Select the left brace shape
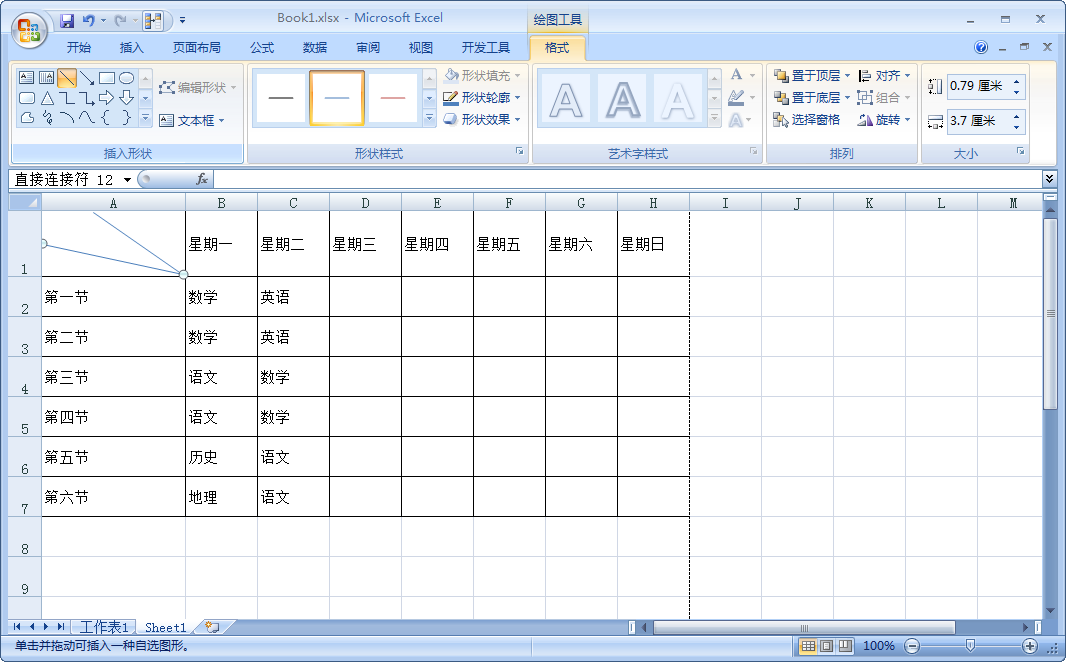1066x662 pixels. coord(106,118)
